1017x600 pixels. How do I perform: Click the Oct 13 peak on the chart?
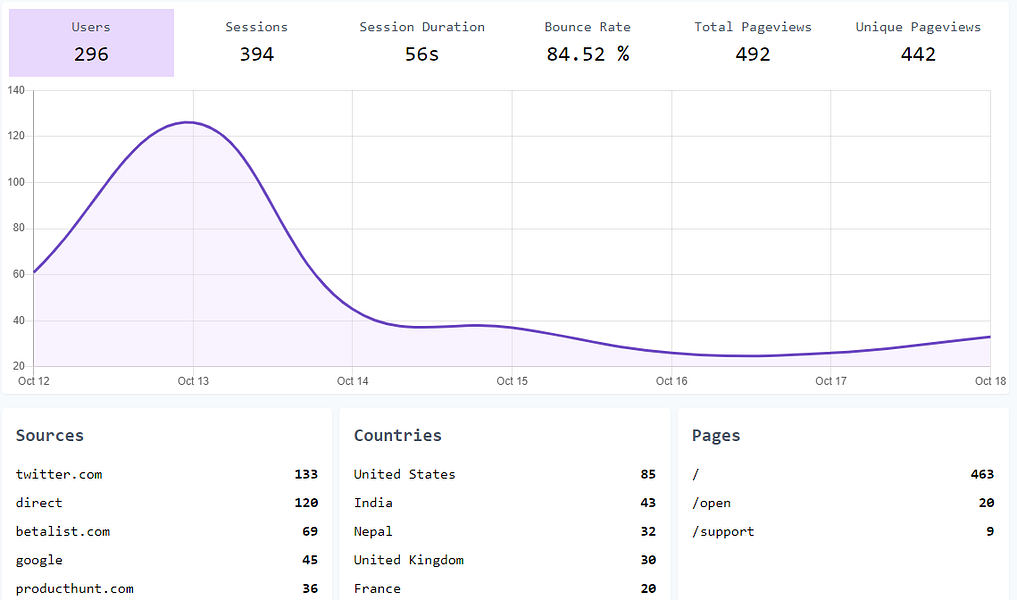pos(188,122)
